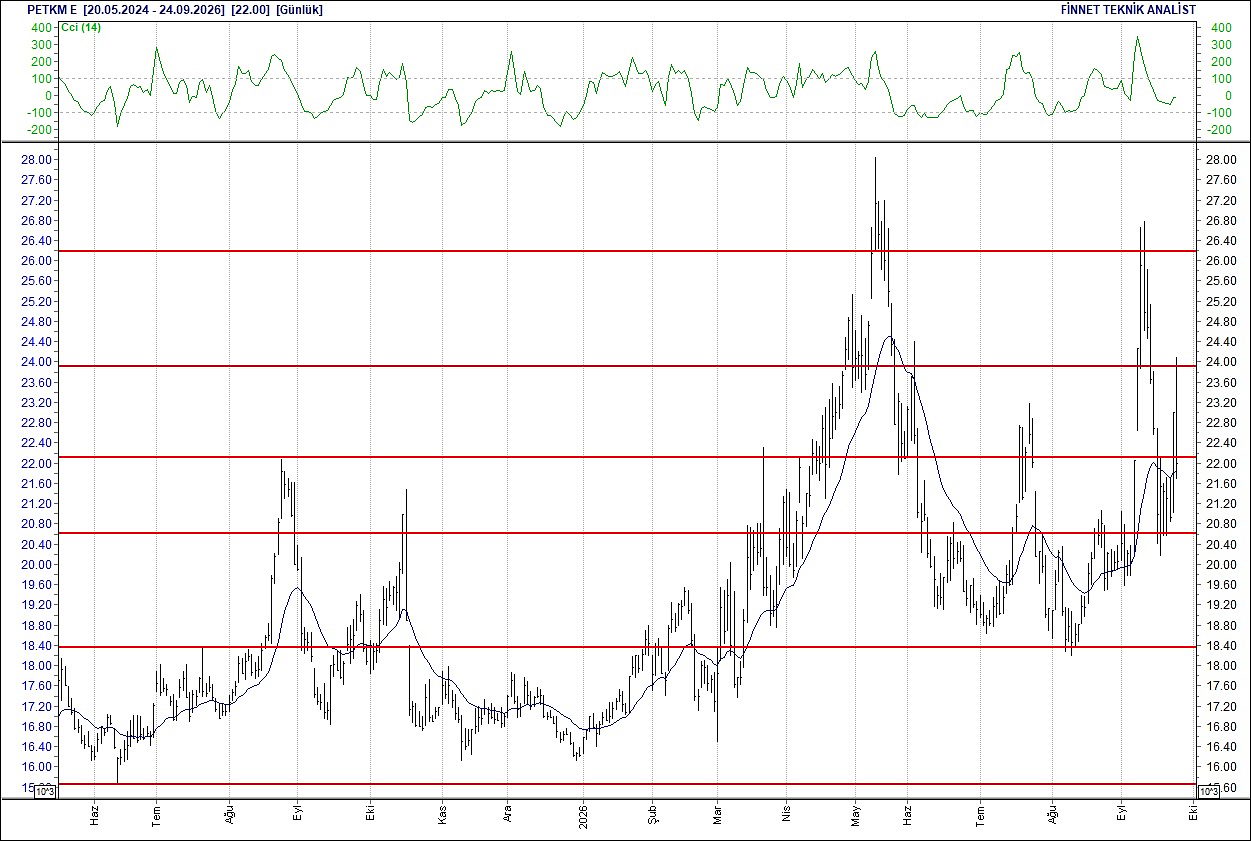The image size is (1251, 841).
Task: Click the 400 value on left CCI axis
Action: [41, 28]
